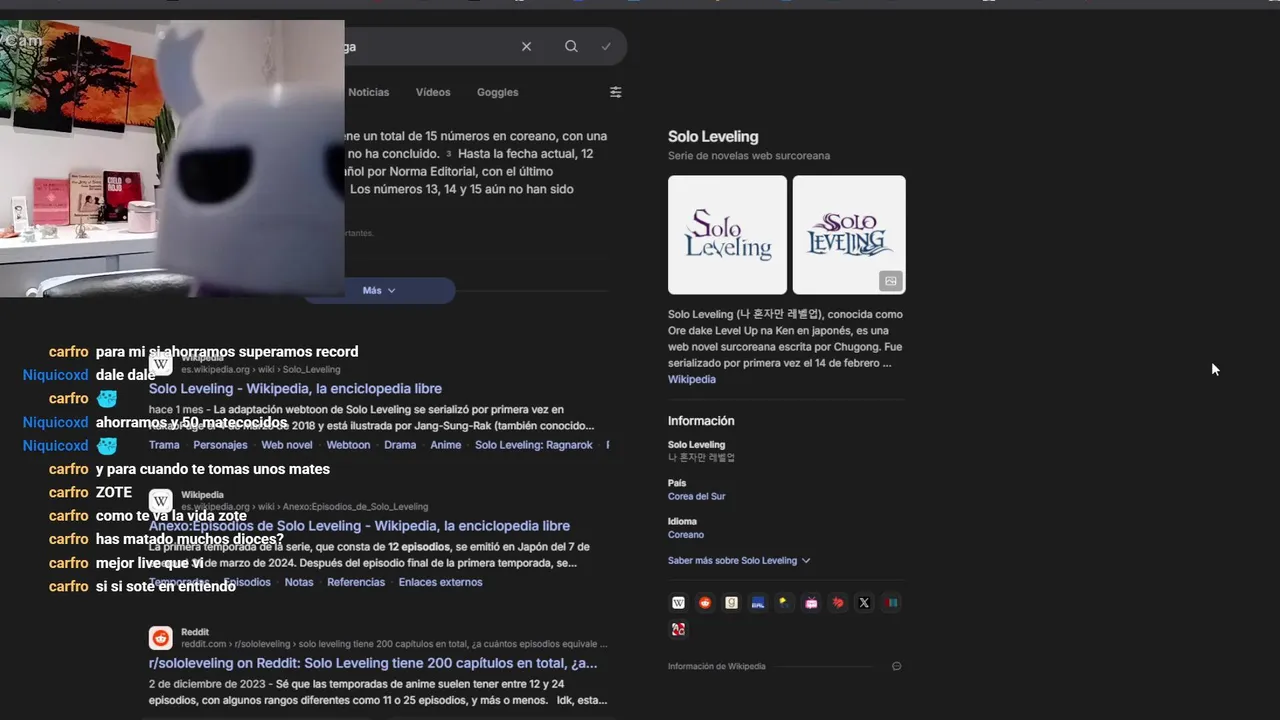Open 'Anexo:Episodios de Solo Leveling' result
The height and width of the screenshot is (720, 1280).
[359, 526]
